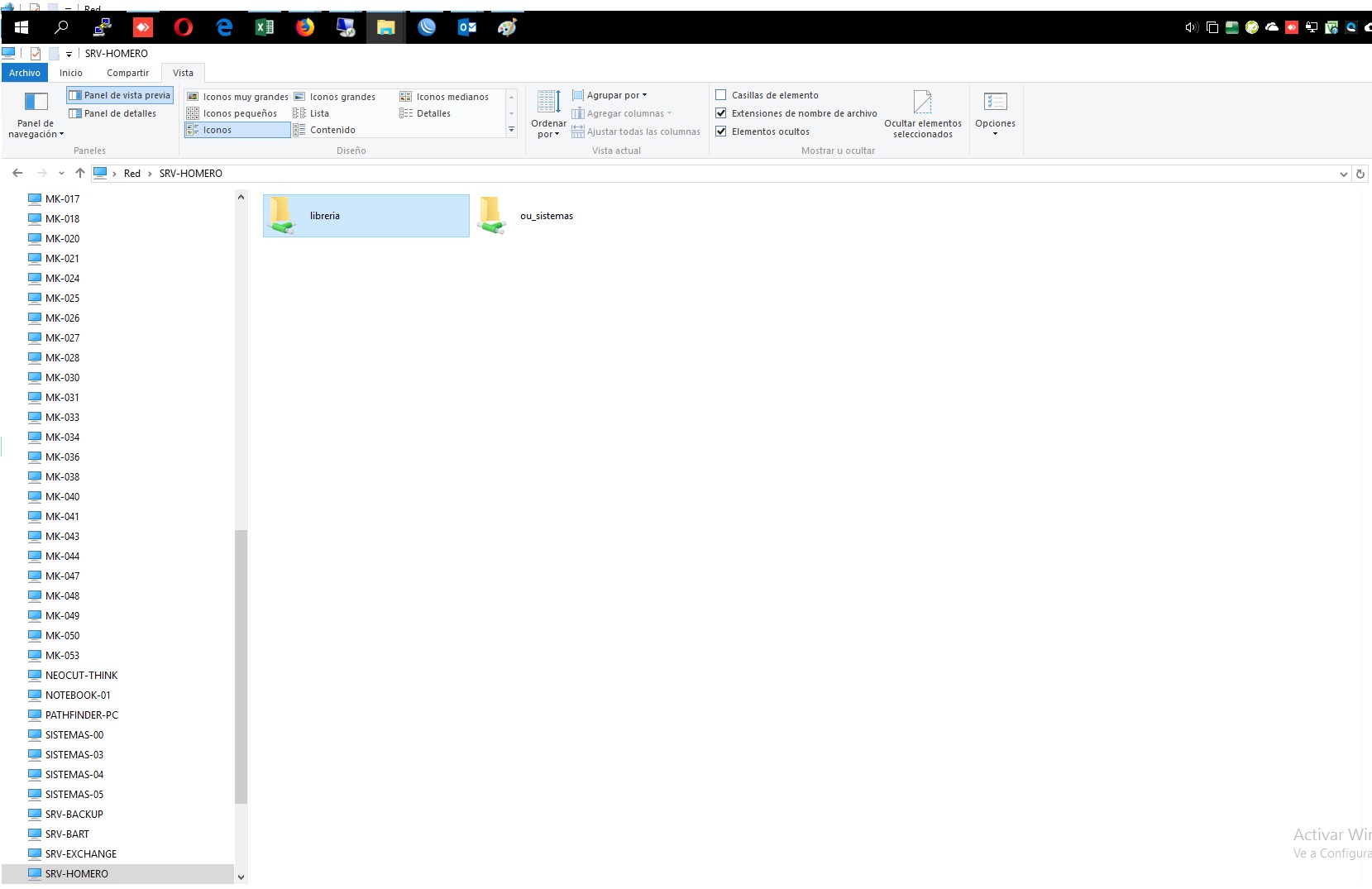Open address bar history dropdown arrow
The height and width of the screenshot is (889, 1372).
tap(1343, 174)
